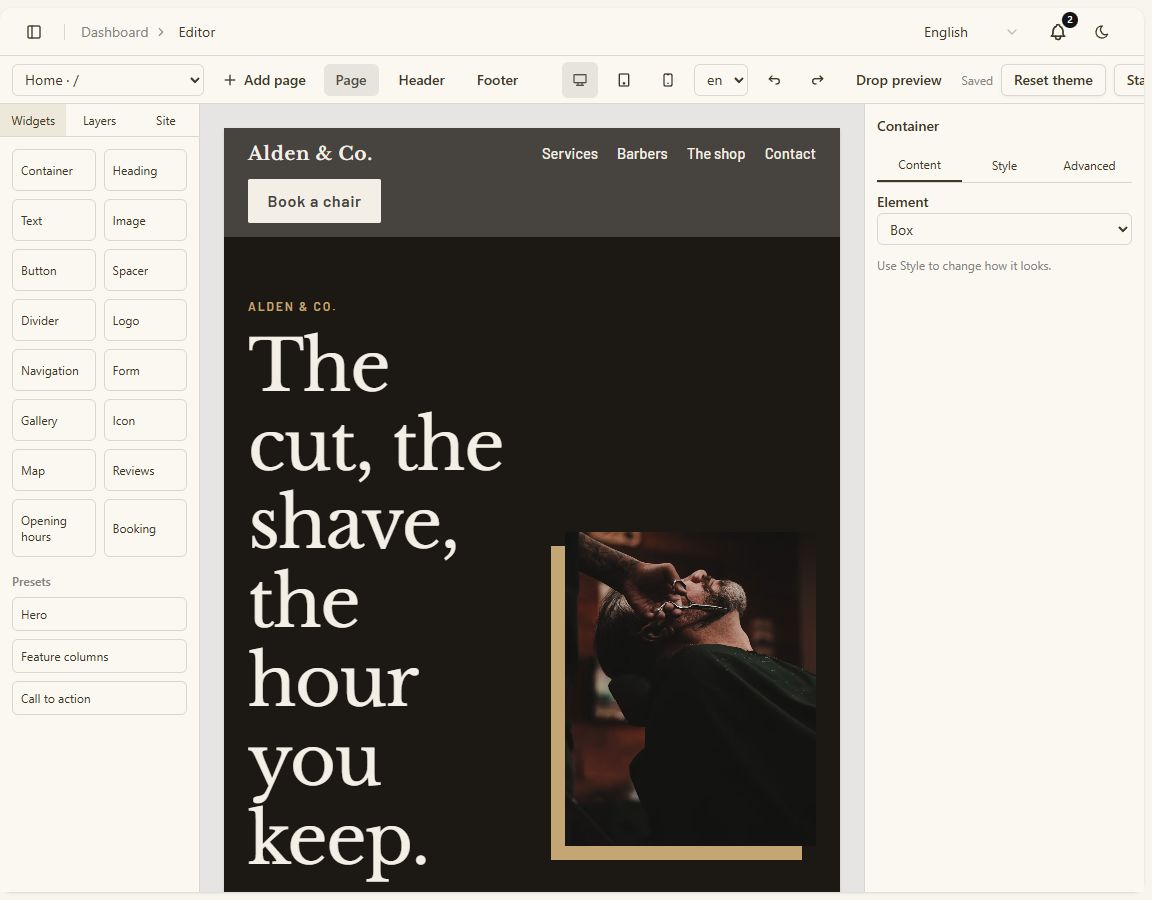Screen dimensions: 1152x900
Task: Select the Opening hours widget
Action: tap(54, 528)
